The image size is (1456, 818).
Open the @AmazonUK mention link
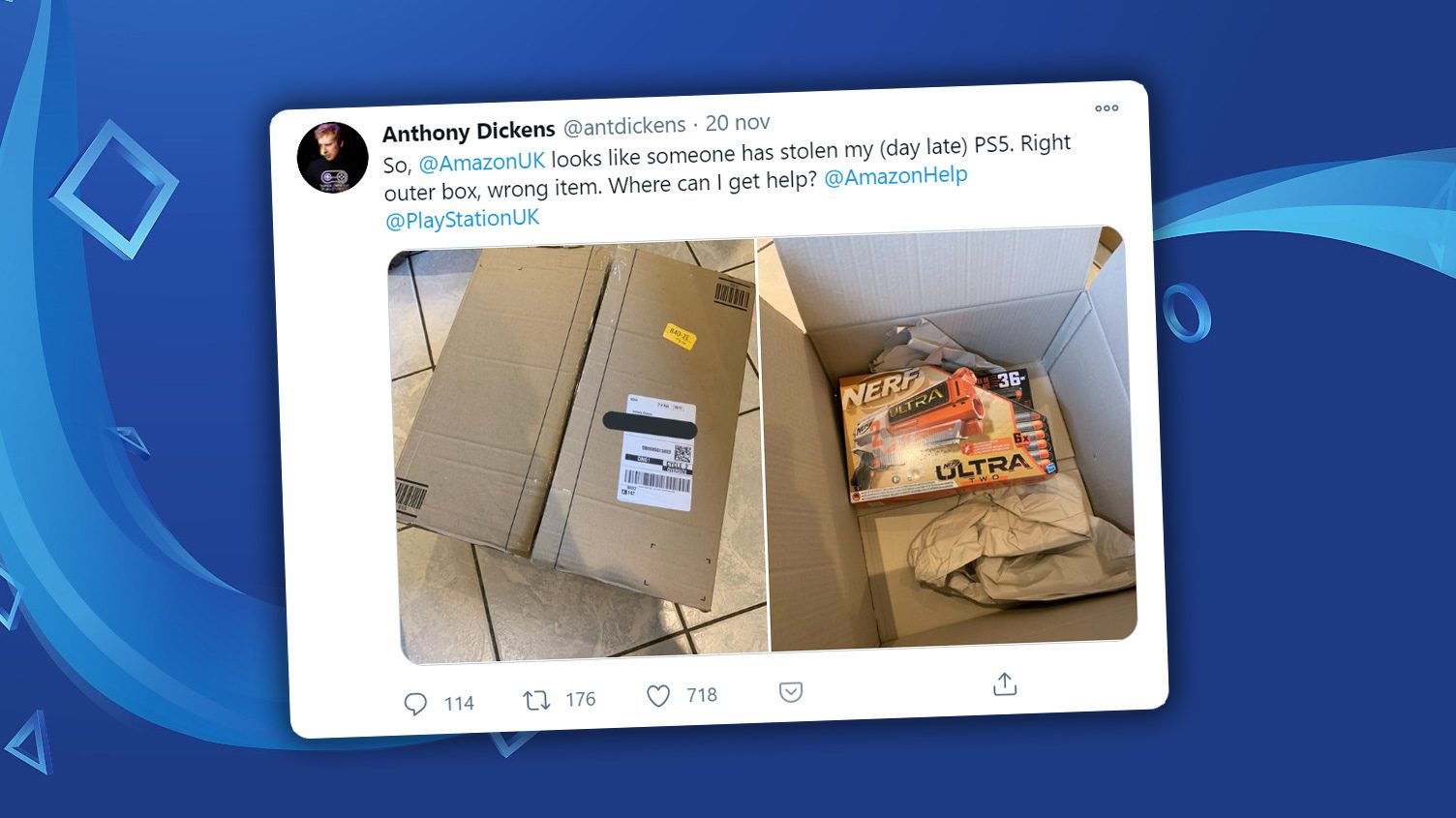point(482,161)
